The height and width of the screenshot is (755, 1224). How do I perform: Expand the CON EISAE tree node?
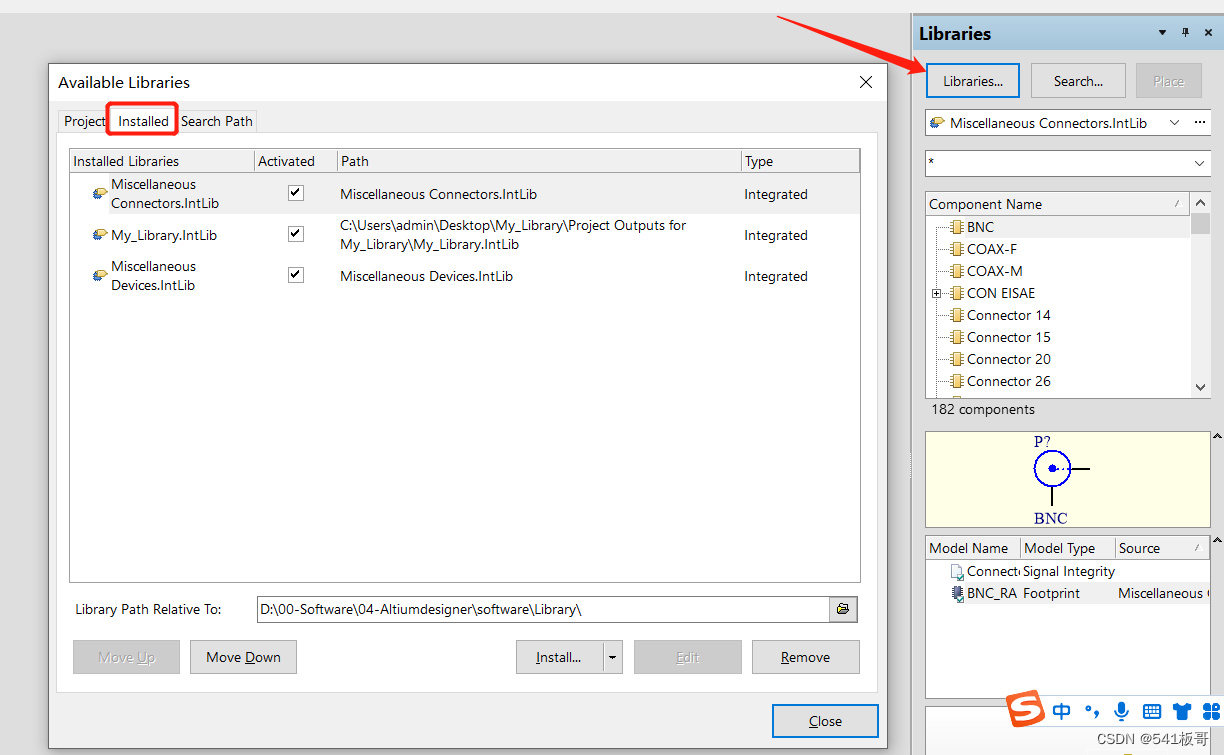tap(937, 293)
